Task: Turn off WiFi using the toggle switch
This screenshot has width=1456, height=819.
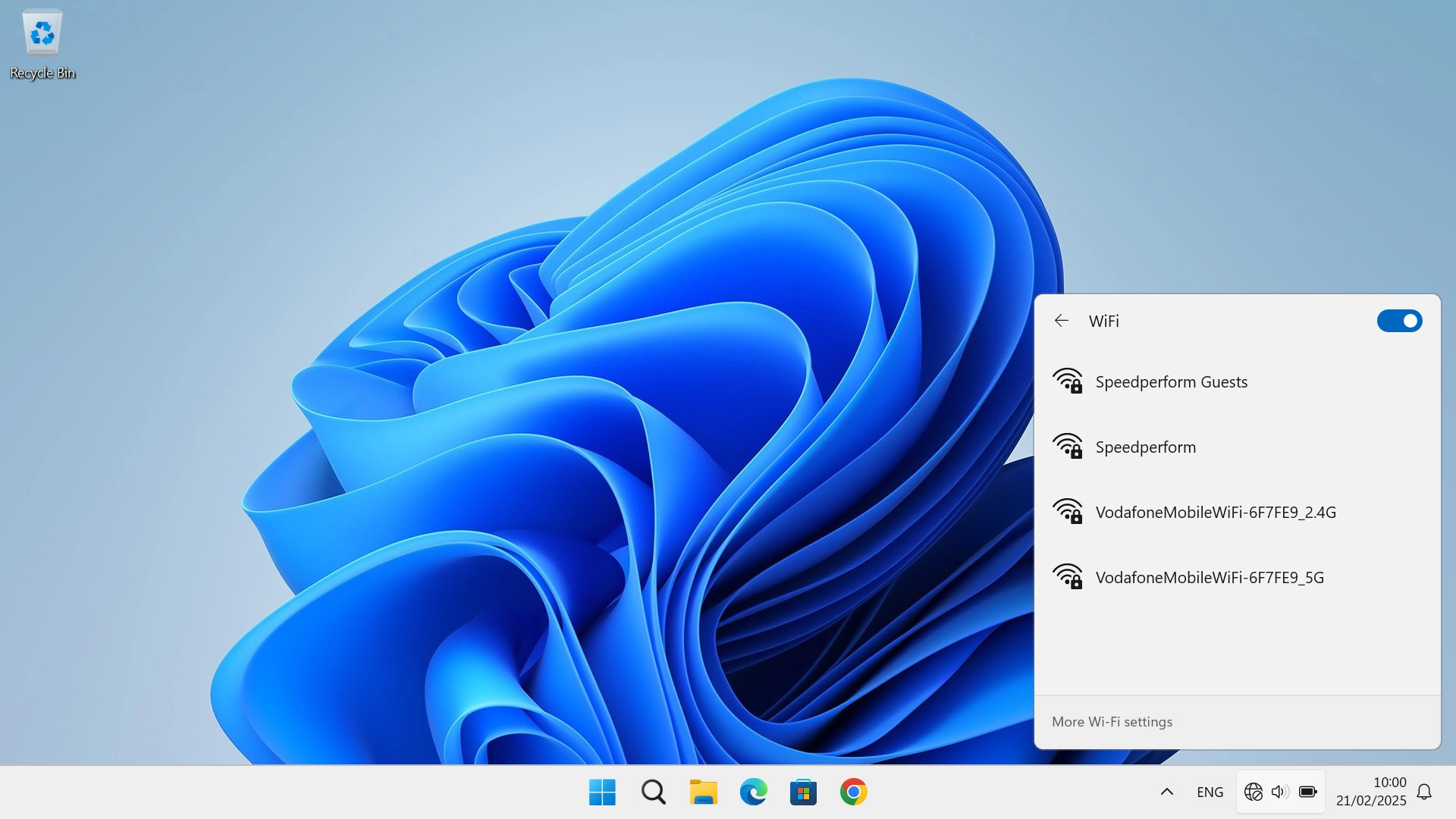Action: (x=1399, y=320)
